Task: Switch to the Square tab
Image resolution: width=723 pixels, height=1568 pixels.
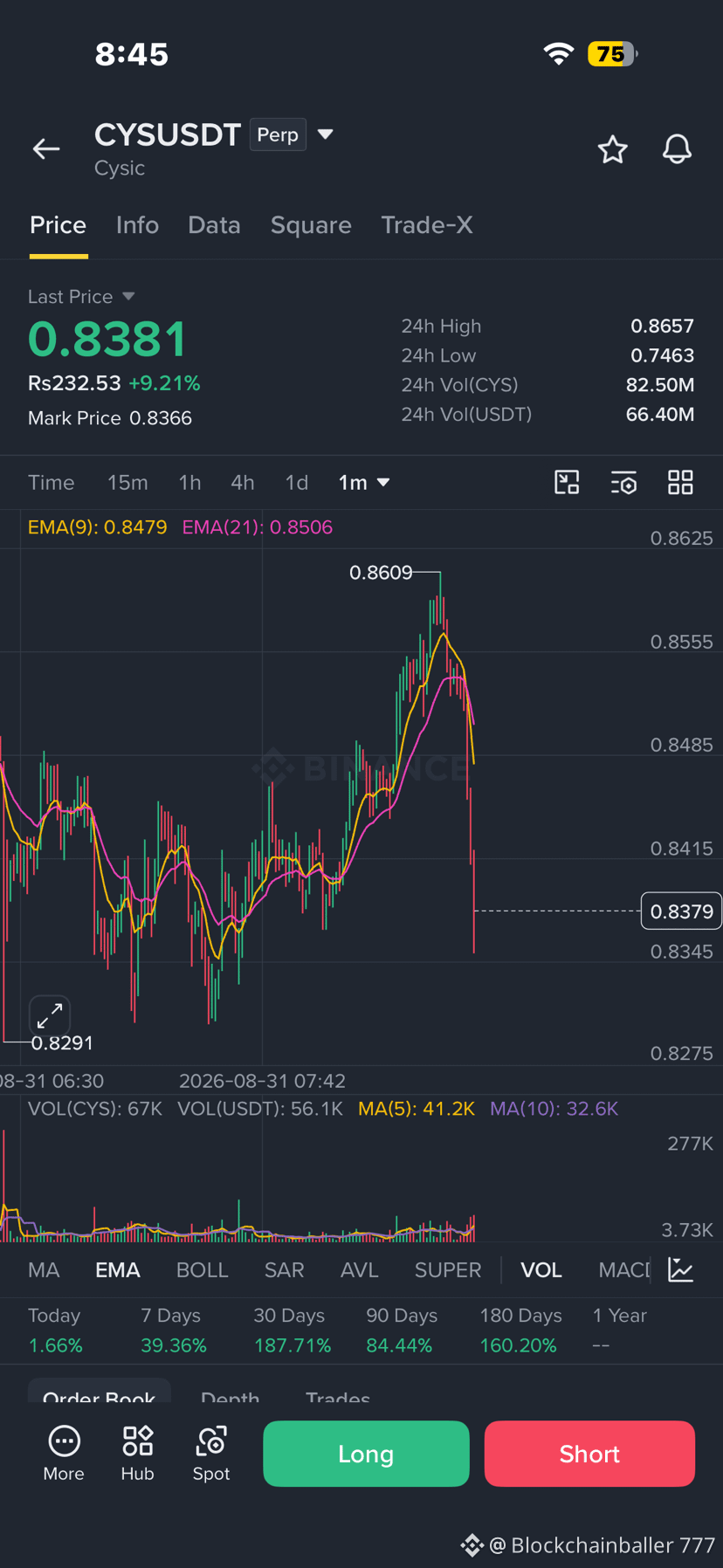Action: pos(311,225)
